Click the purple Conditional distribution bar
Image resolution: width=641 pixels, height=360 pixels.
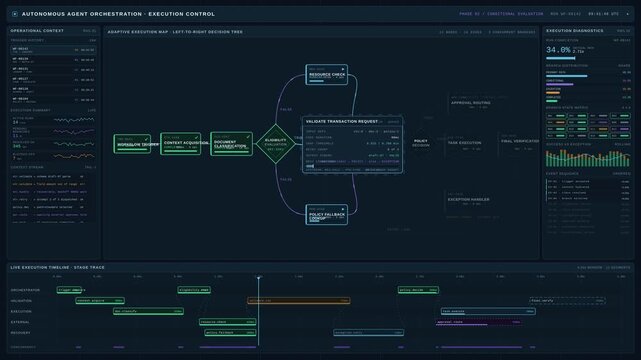point(560,85)
